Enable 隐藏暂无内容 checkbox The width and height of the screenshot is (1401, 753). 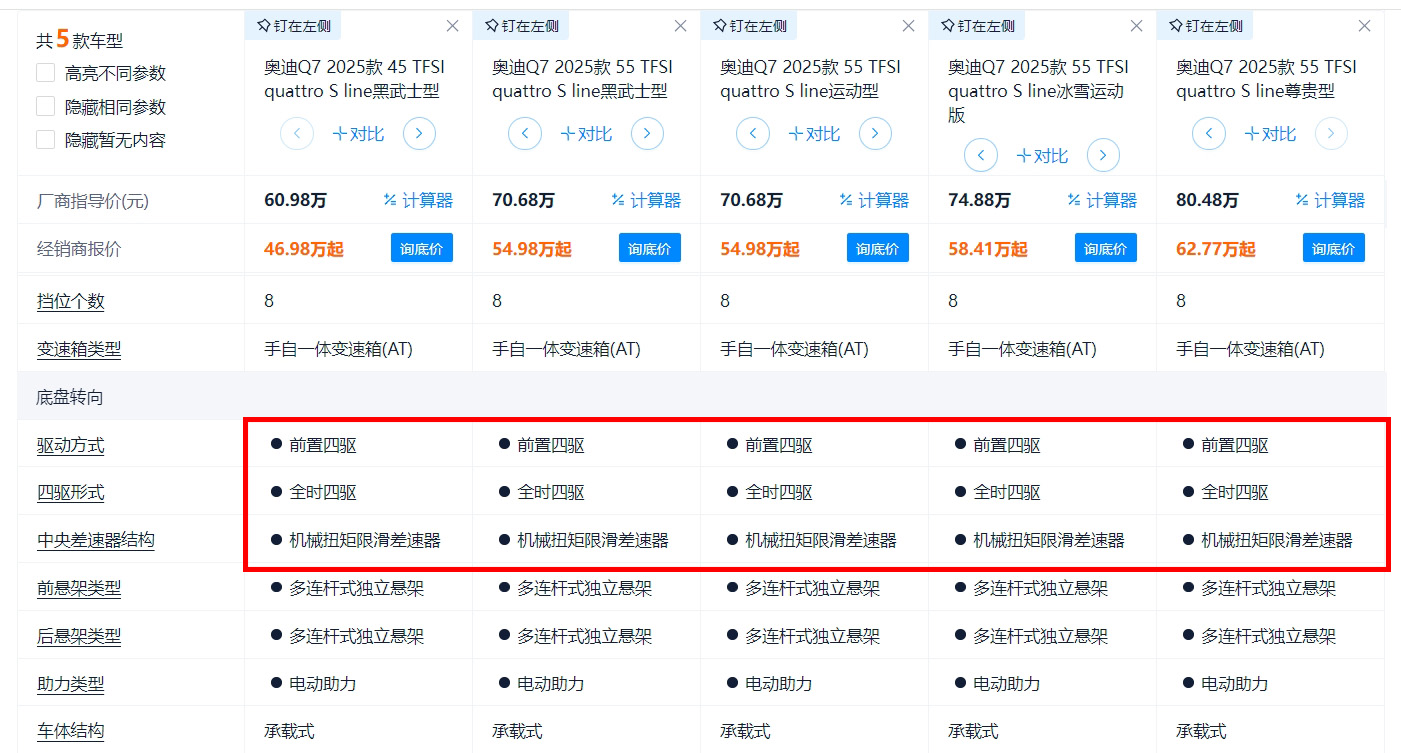click(x=45, y=140)
